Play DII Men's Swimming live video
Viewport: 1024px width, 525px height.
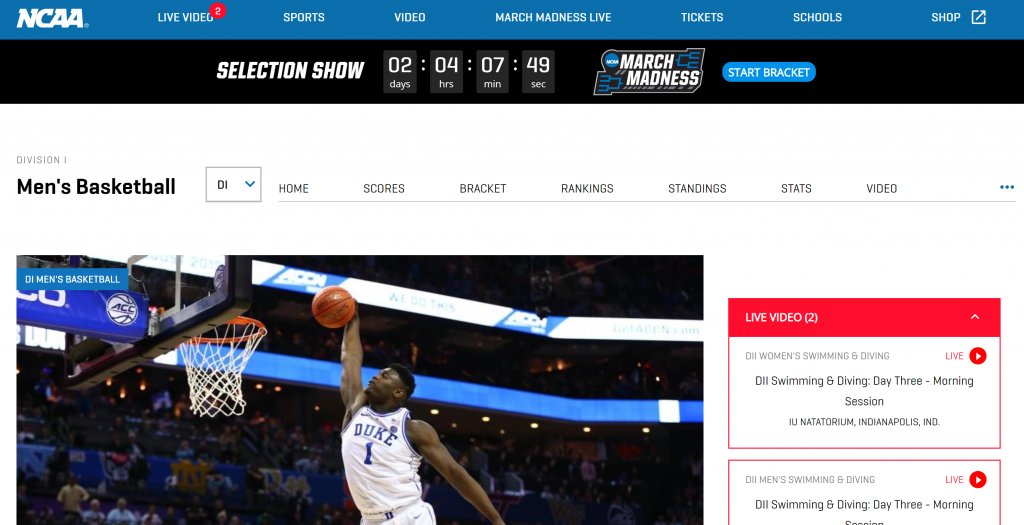[x=978, y=480]
